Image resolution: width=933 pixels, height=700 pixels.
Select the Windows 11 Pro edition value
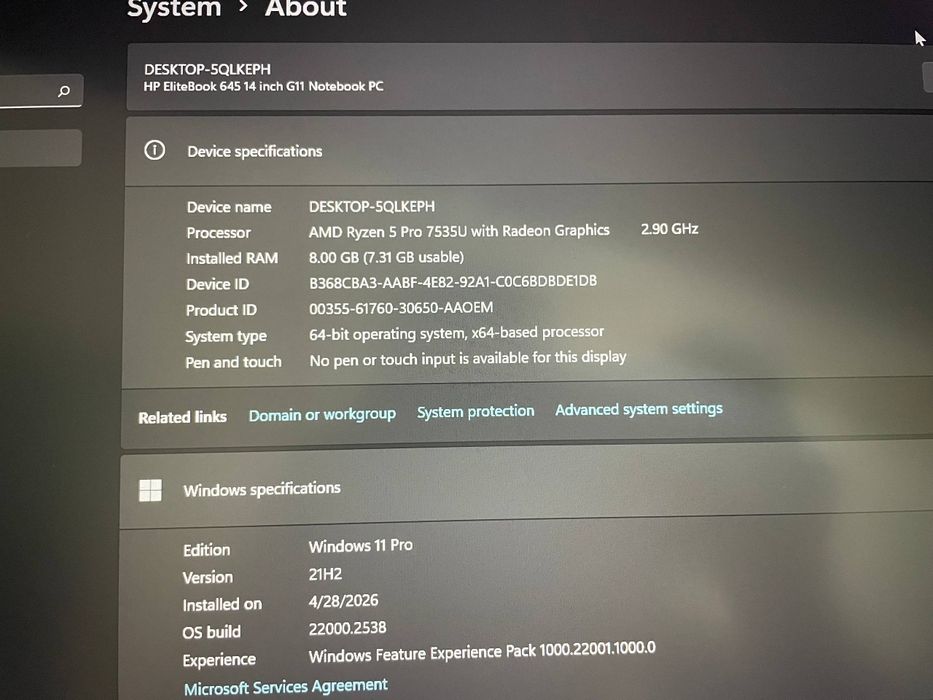tap(361, 545)
